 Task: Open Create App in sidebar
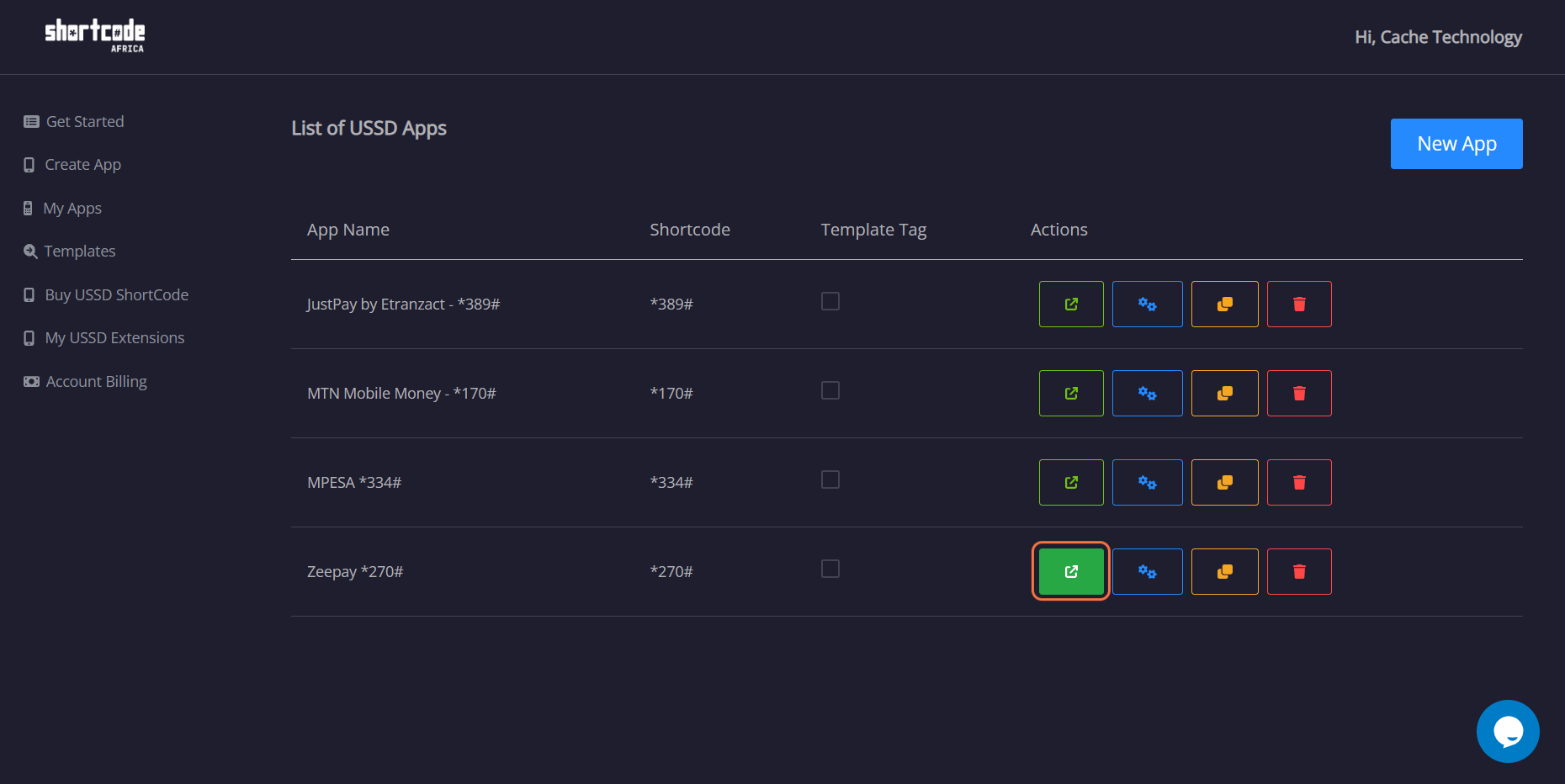(x=72, y=165)
